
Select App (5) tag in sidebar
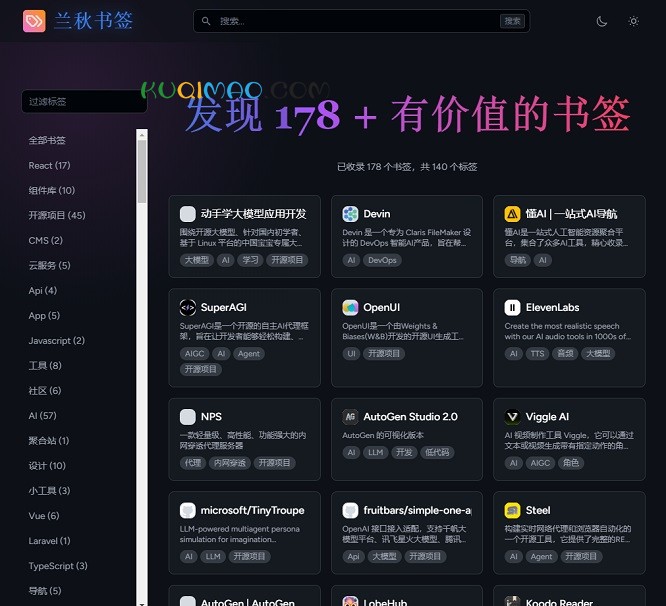(44, 316)
